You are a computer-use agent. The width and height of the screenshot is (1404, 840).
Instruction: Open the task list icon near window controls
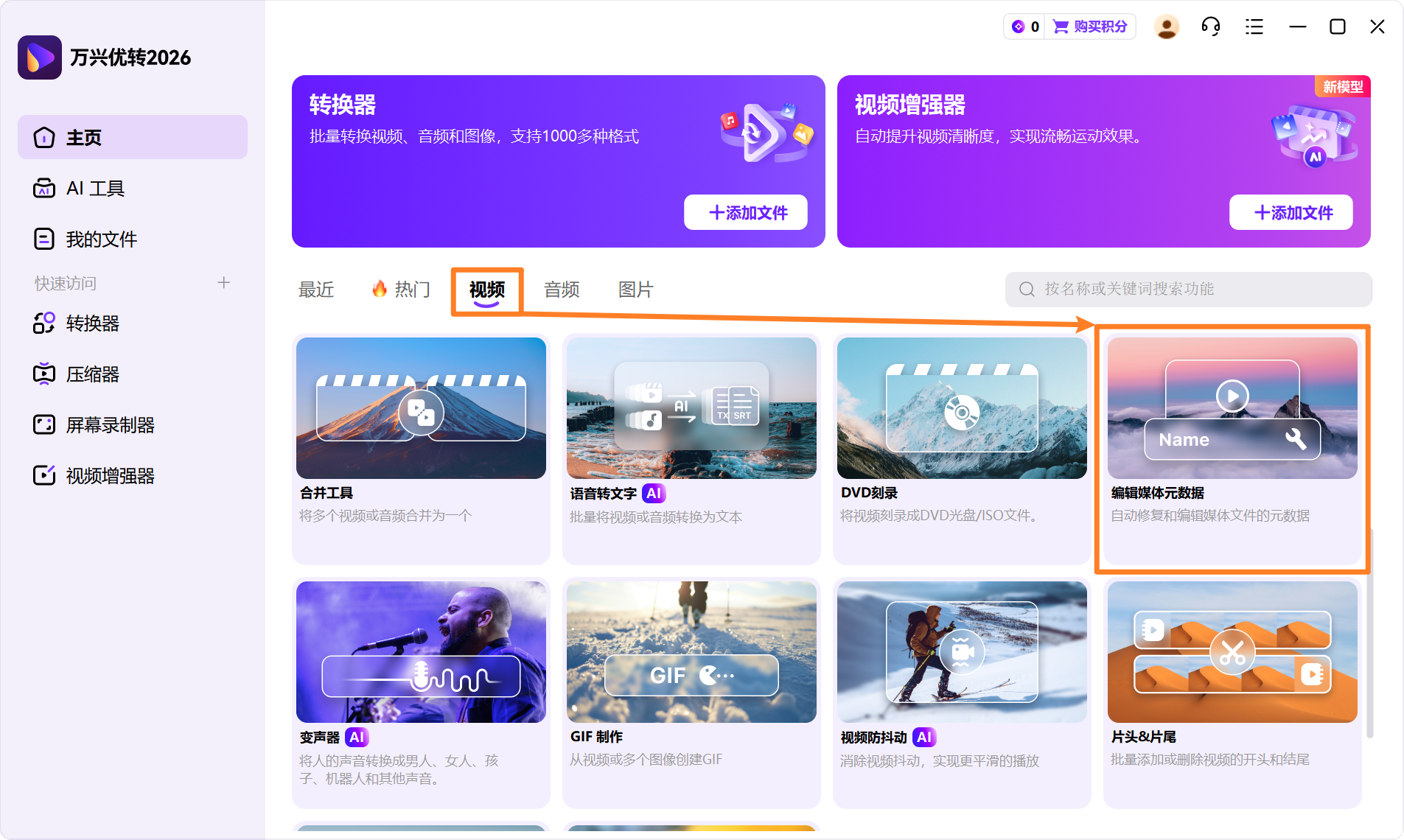[1254, 26]
